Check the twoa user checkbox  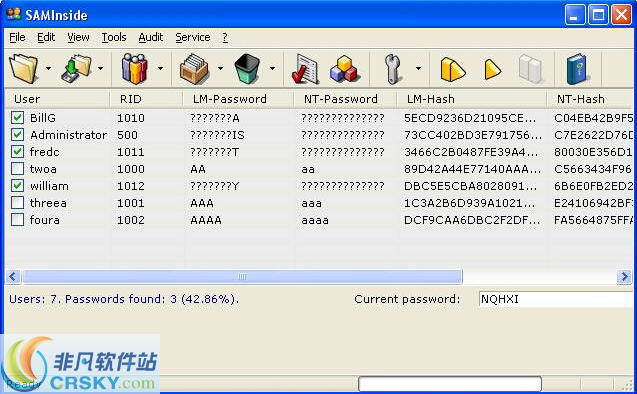(x=17, y=169)
